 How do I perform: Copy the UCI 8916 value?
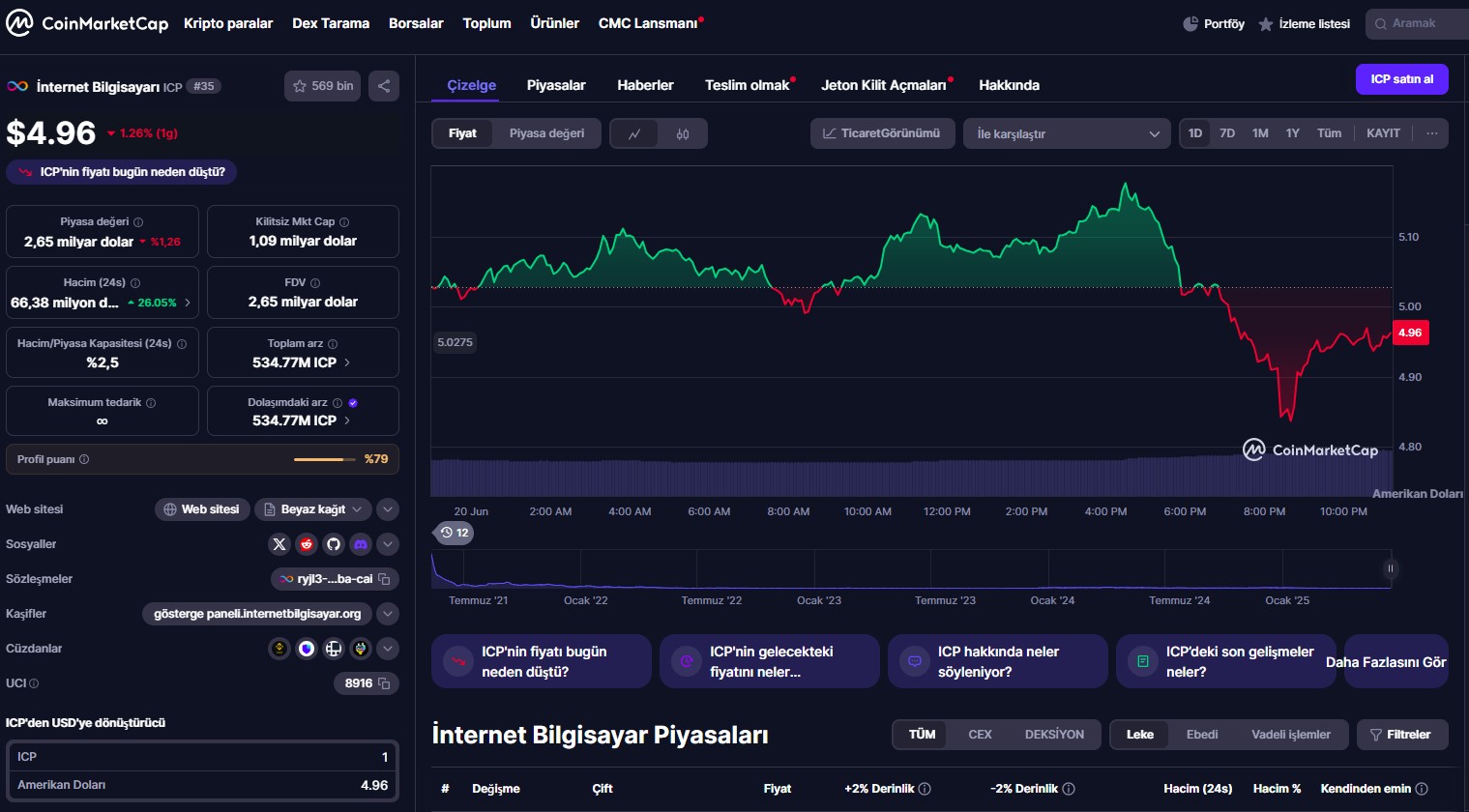384,683
